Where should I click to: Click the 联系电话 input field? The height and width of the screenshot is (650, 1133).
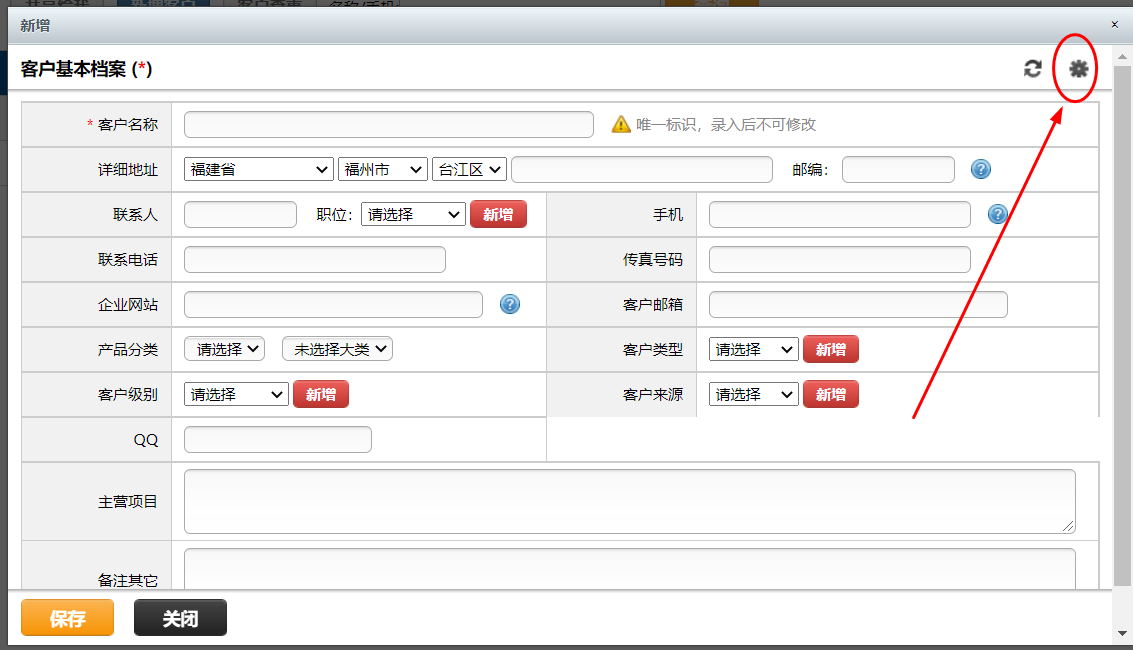point(315,259)
